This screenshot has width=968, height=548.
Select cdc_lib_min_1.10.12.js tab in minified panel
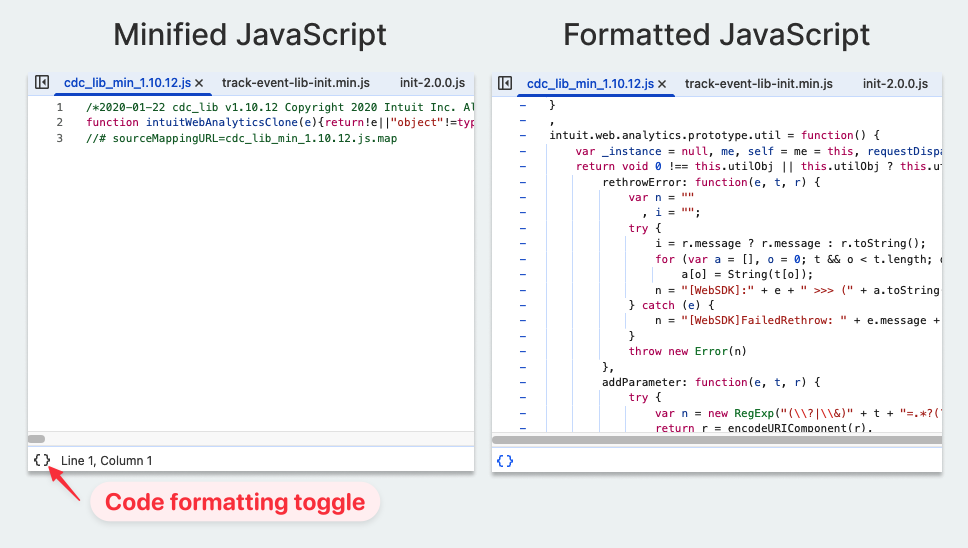[127, 83]
